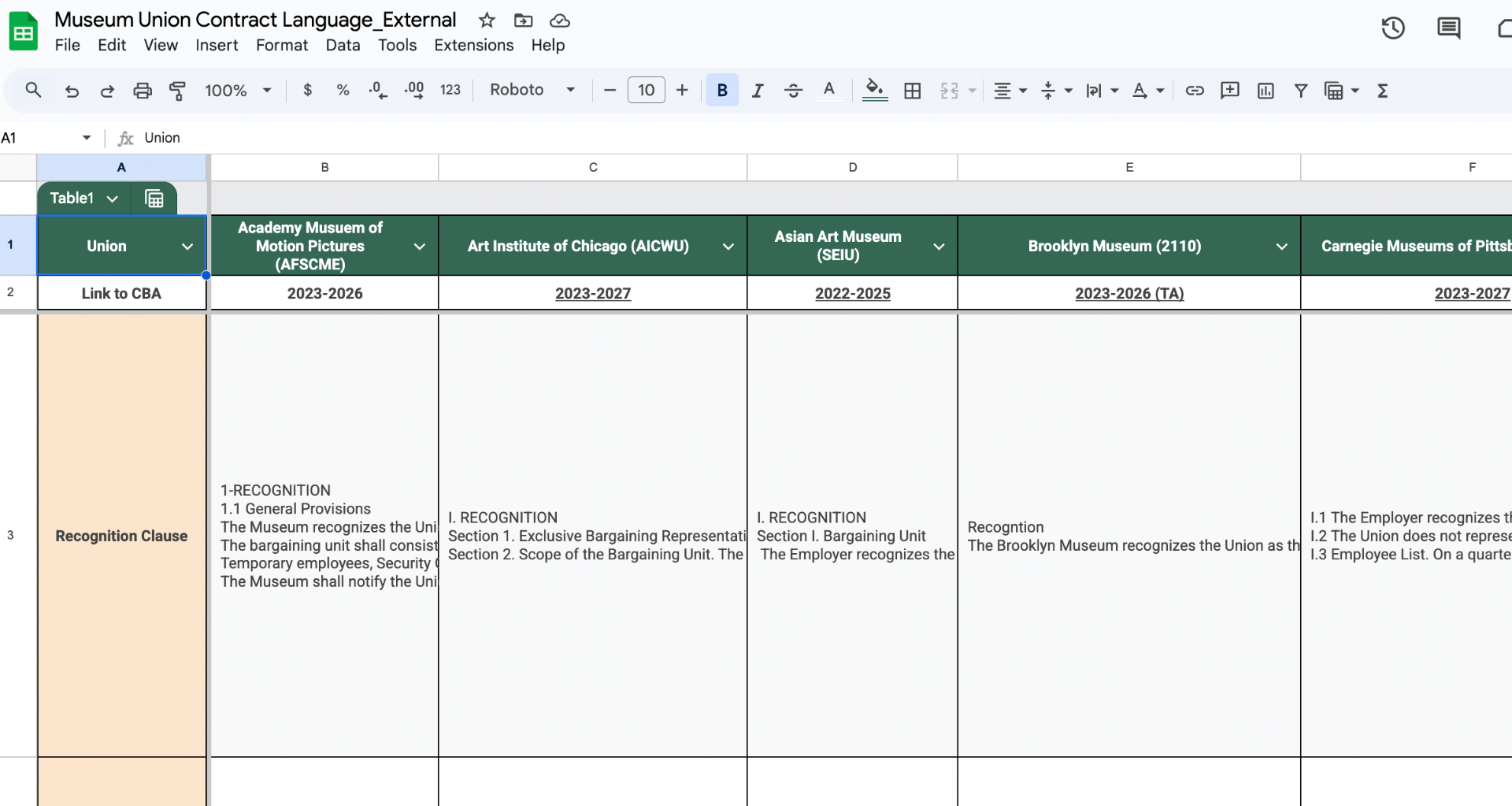Open 2022-2025 Asian Art Museum link
This screenshot has width=1512, height=806.
(853, 293)
